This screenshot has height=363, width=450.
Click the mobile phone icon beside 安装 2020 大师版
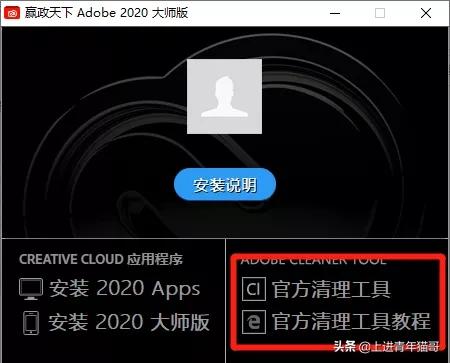click(x=31, y=322)
